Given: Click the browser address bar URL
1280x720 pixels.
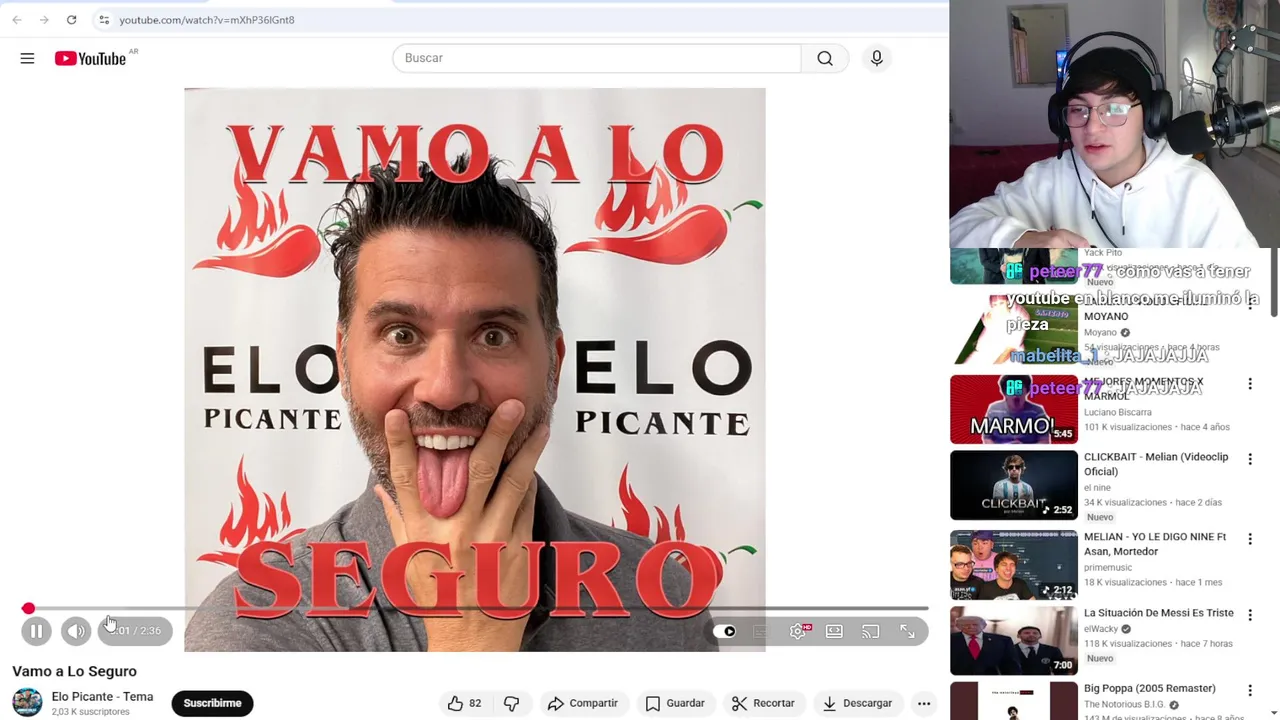Looking at the screenshot, I should (x=207, y=20).
